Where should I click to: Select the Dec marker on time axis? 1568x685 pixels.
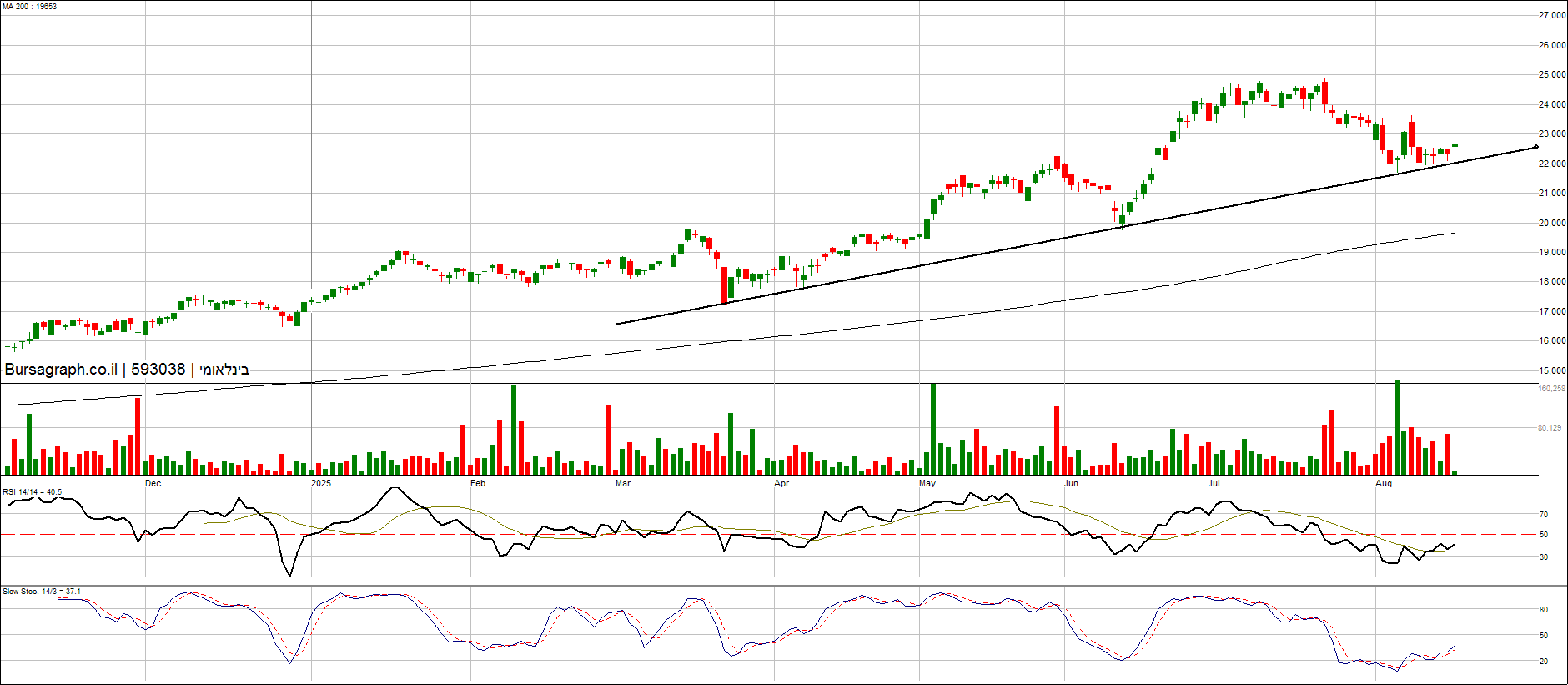point(153,484)
